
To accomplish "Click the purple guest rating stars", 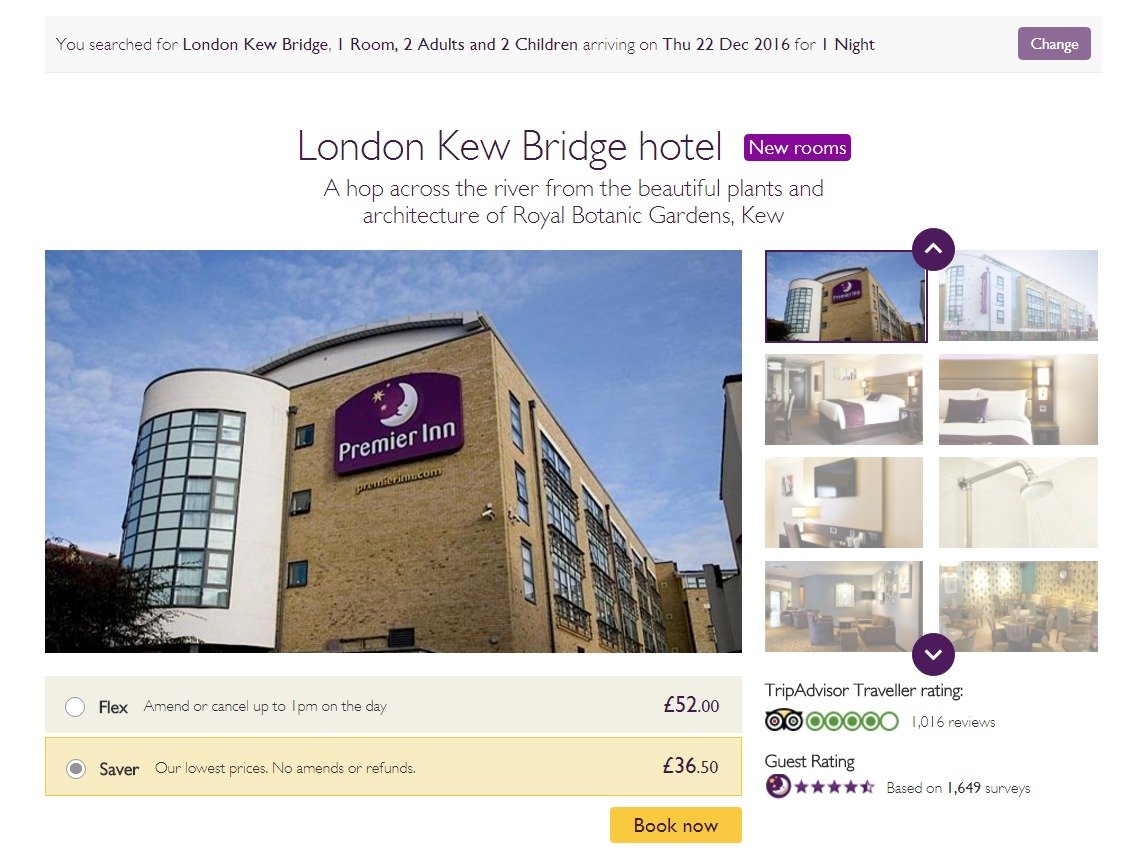I will (834, 787).
